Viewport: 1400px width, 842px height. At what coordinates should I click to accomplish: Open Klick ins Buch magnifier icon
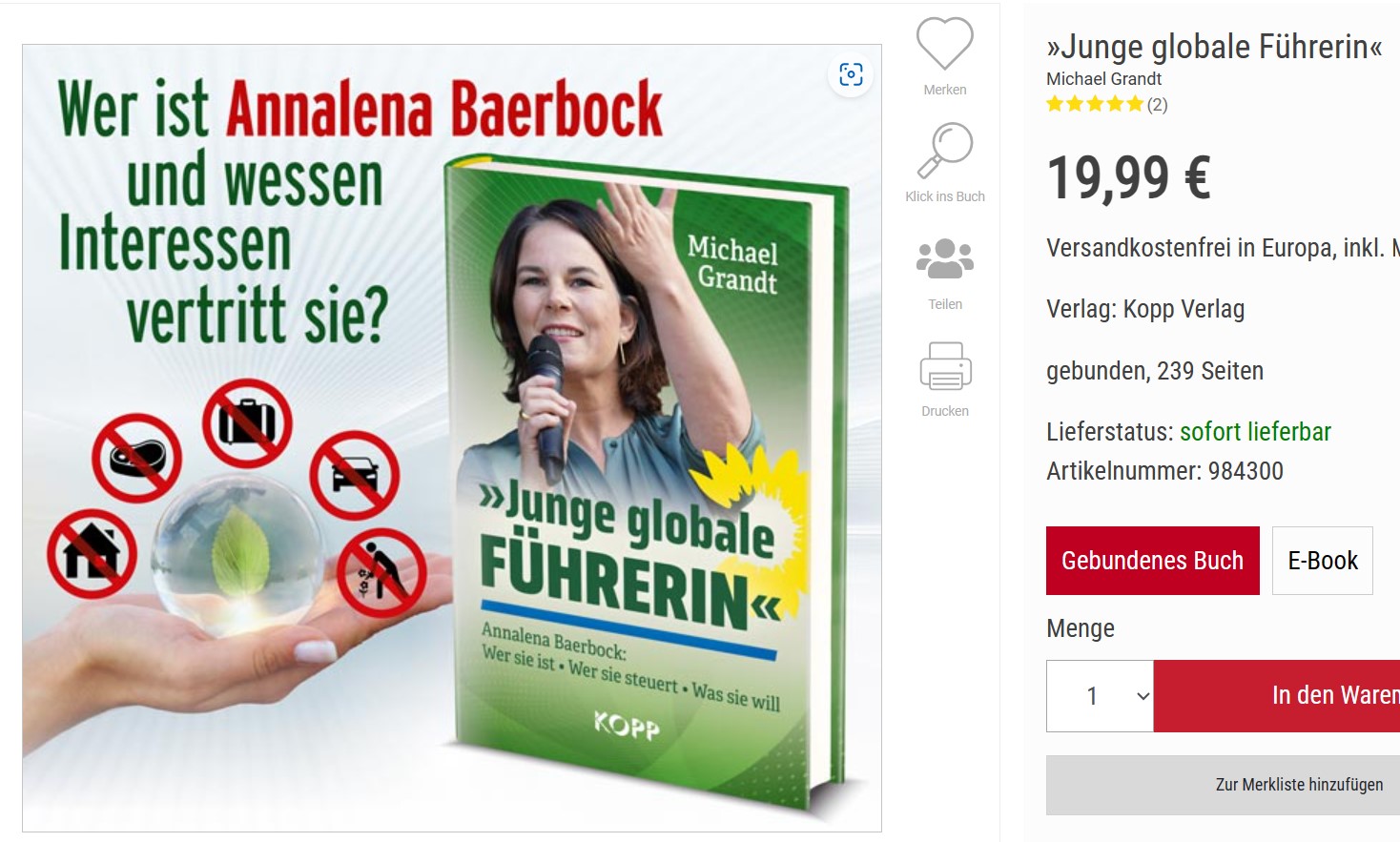pos(944,151)
